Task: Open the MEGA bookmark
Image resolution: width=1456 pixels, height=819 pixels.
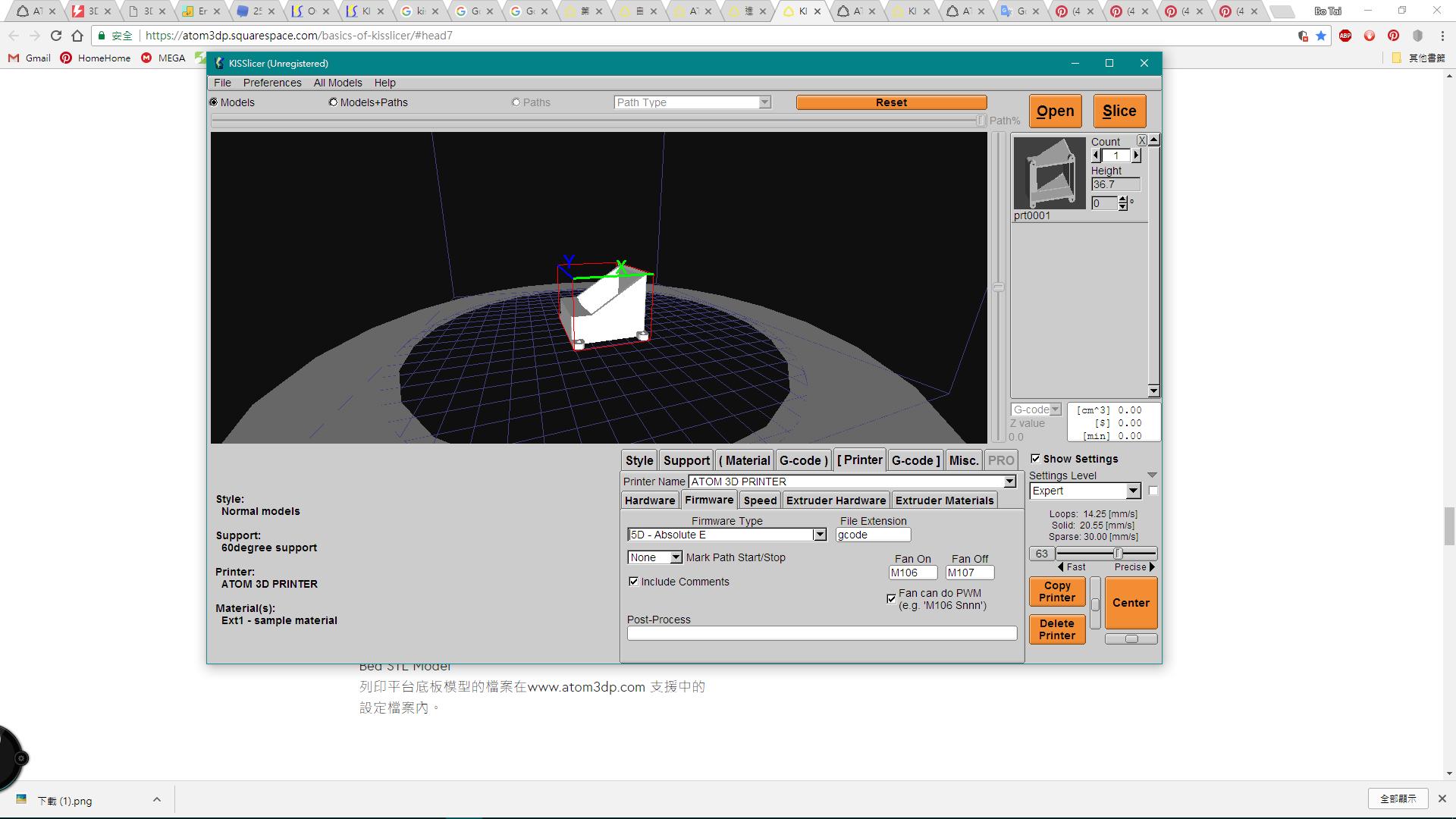Action: point(163,58)
